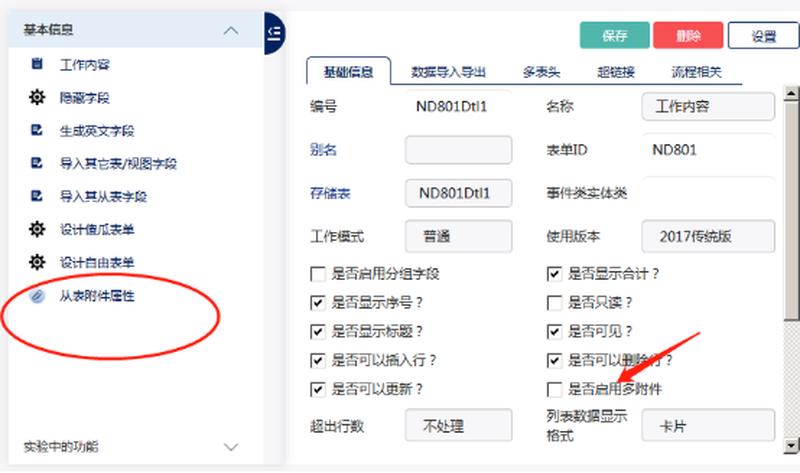
Task: Select 导入其从表字段 menu entry
Action: click(x=104, y=196)
